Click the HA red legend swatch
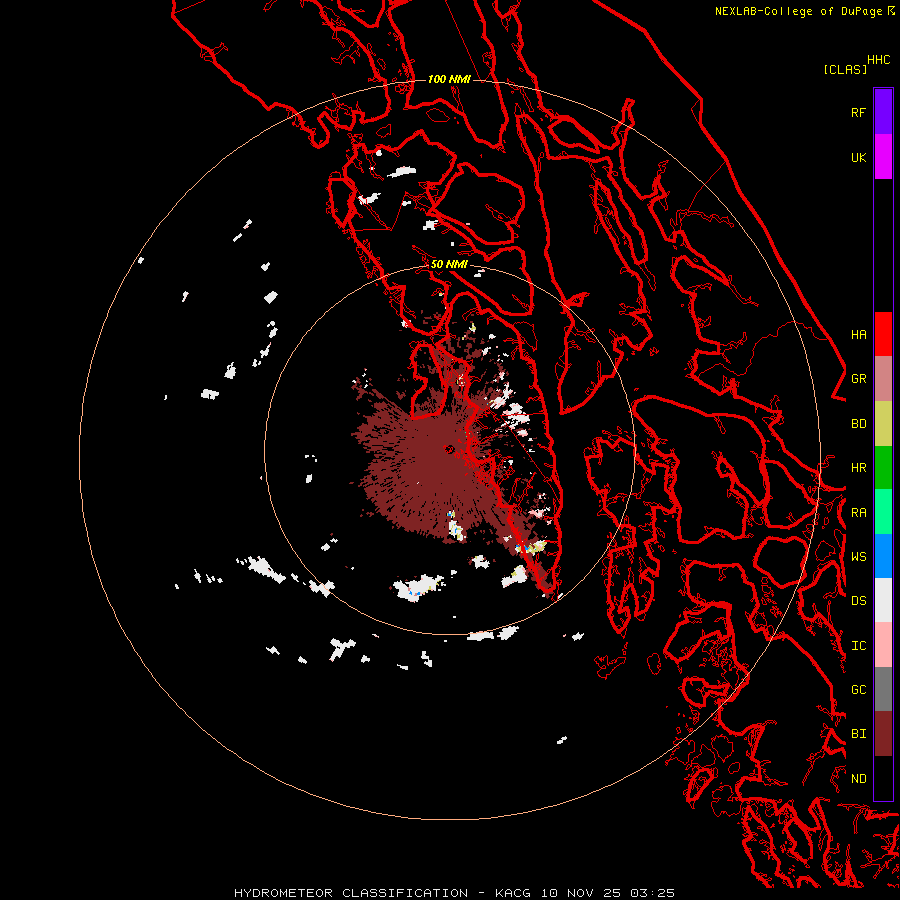The width and height of the screenshot is (900, 900). pos(883,334)
